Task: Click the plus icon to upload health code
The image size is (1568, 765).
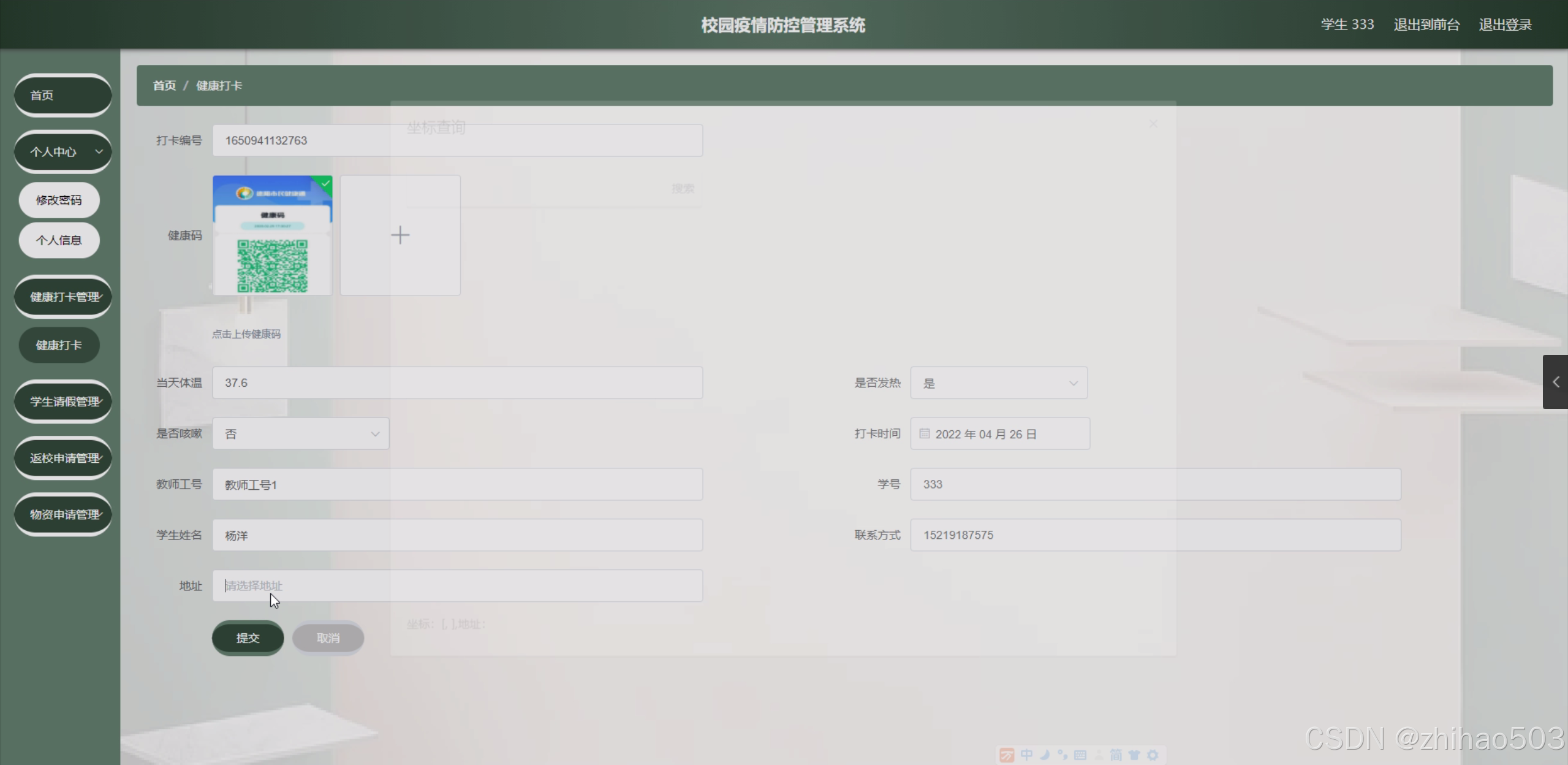Action: coord(400,235)
